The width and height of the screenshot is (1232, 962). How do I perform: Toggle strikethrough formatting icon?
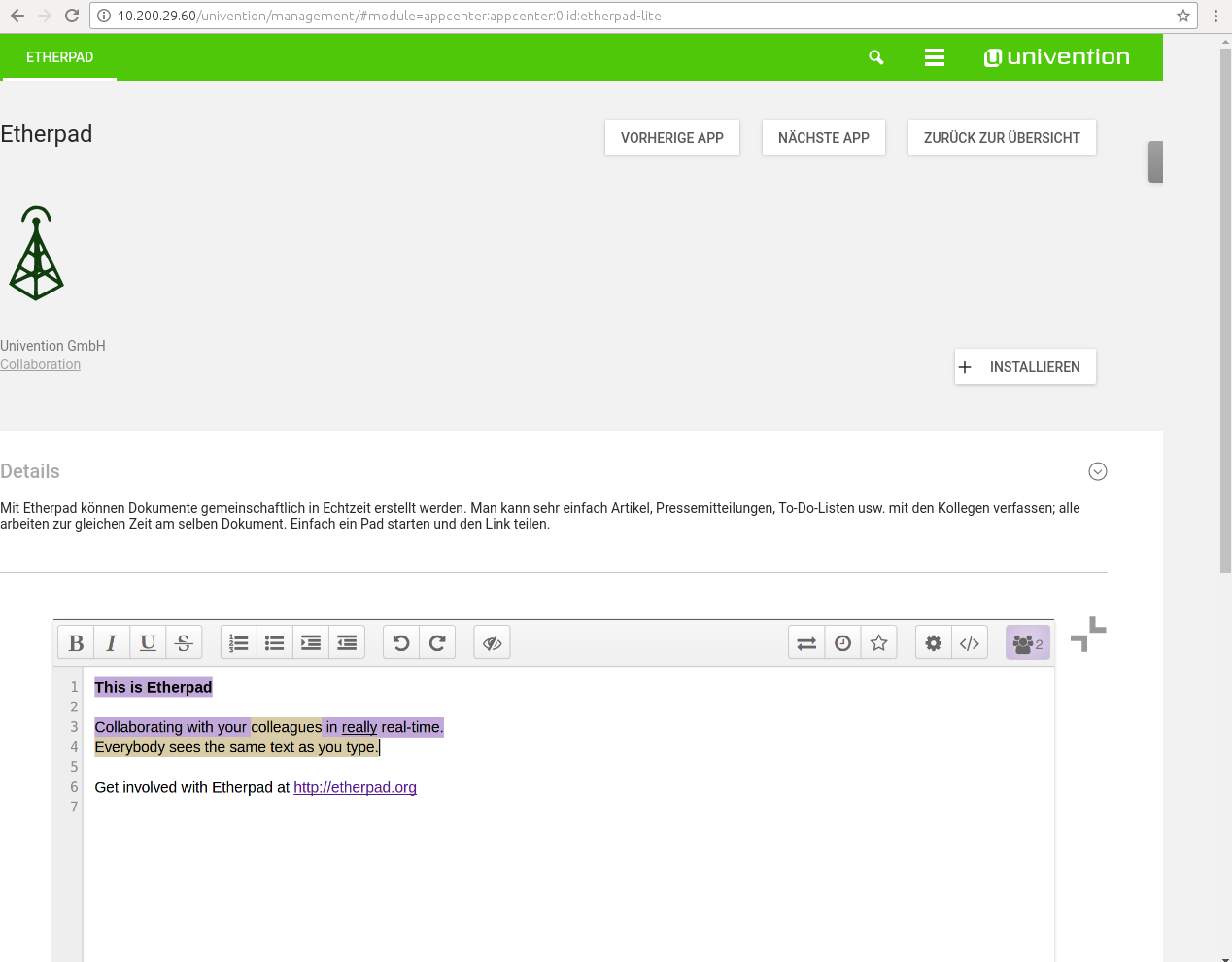pos(184,643)
